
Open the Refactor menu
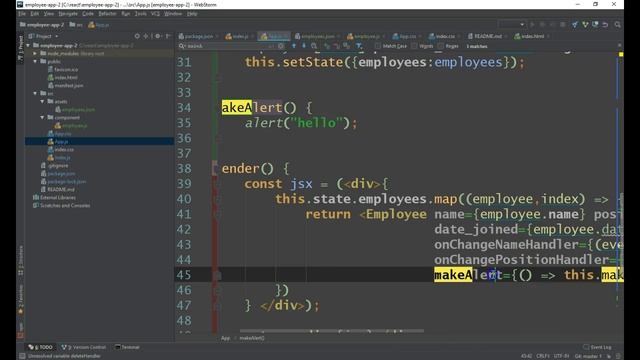pos(107,14)
